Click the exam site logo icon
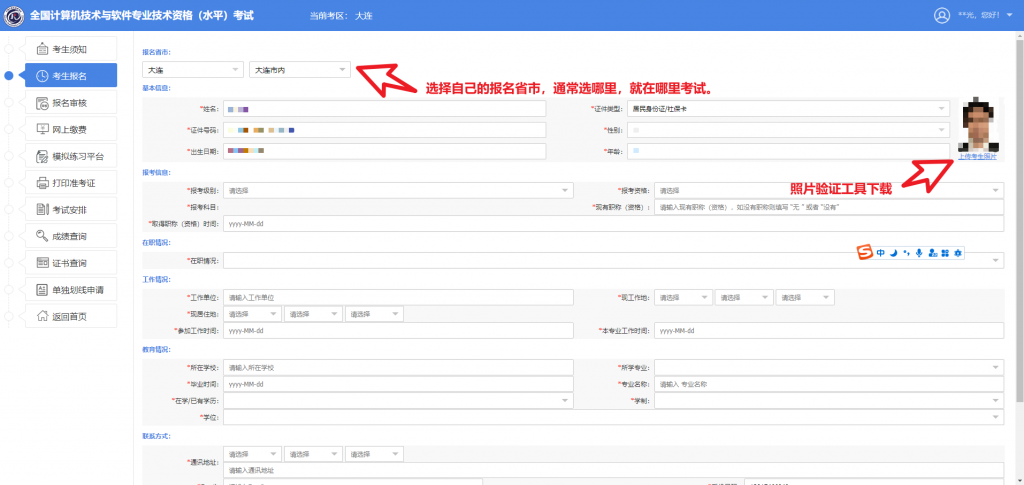The height and width of the screenshot is (485, 1024). coord(14,16)
